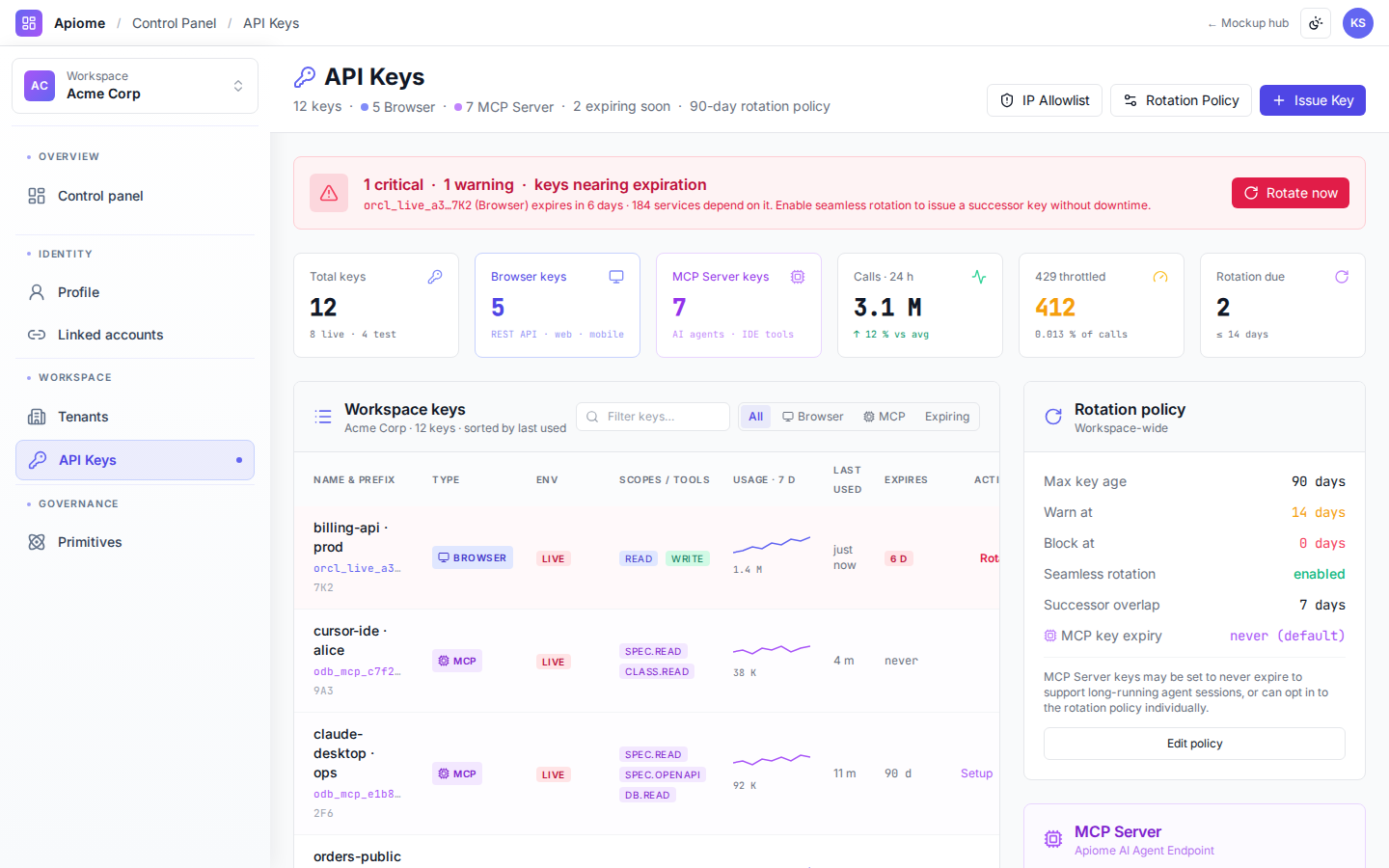Select the MCP filter tab

(x=885, y=417)
